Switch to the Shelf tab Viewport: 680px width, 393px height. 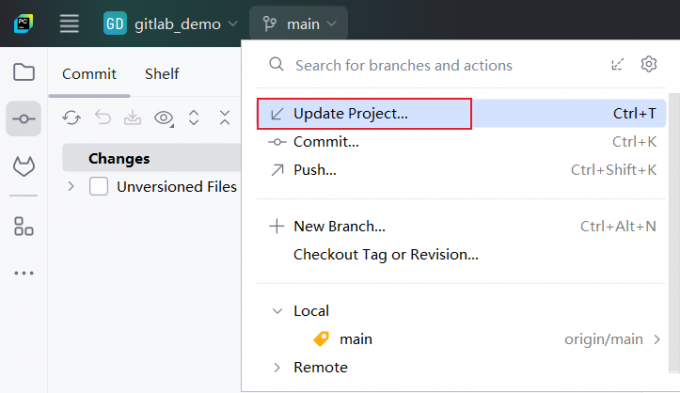tap(162, 74)
